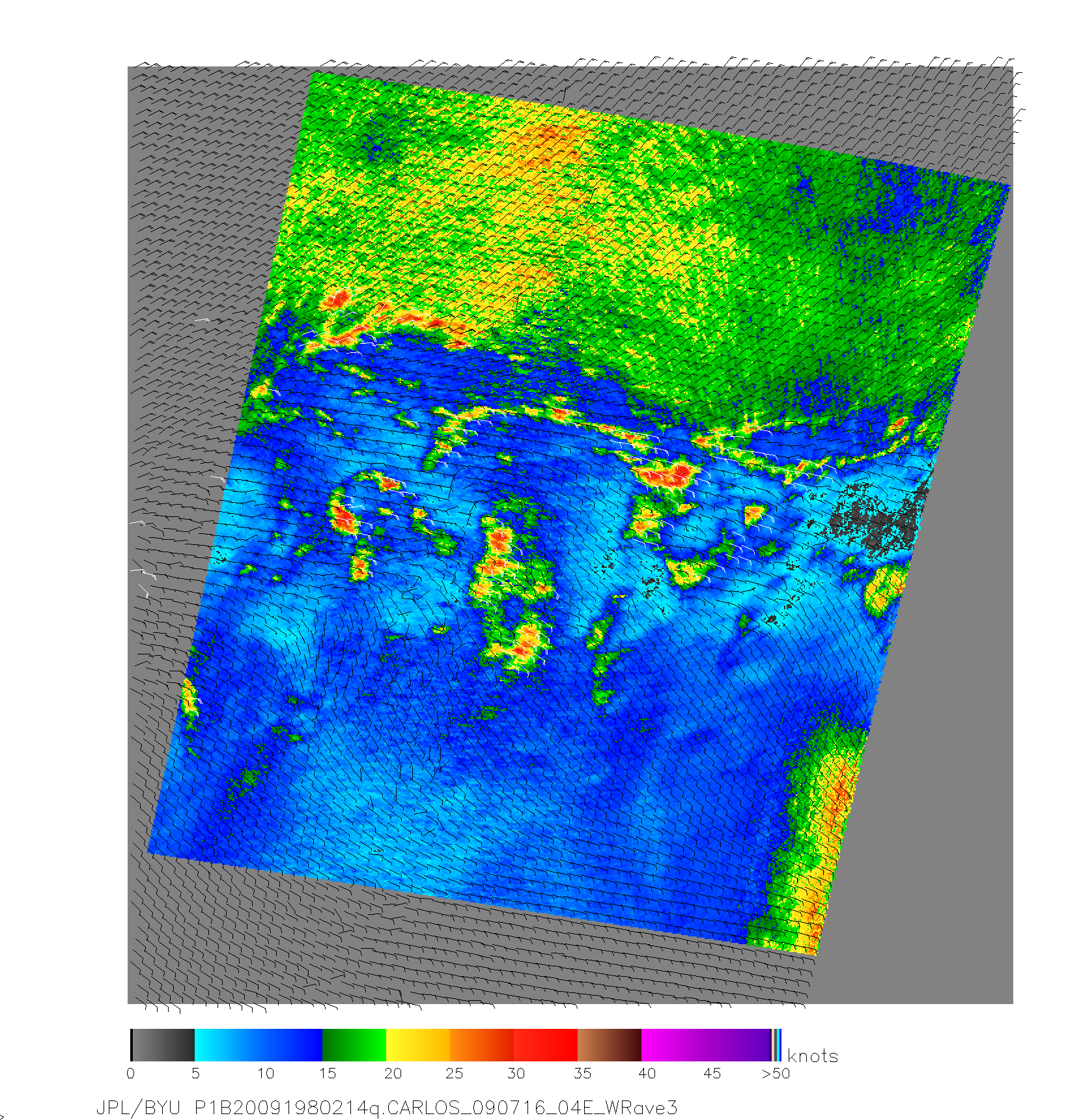Click the magenta-purple 40-50 knots legend segment
The height and width of the screenshot is (1120, 1081).
point(706,1045)
